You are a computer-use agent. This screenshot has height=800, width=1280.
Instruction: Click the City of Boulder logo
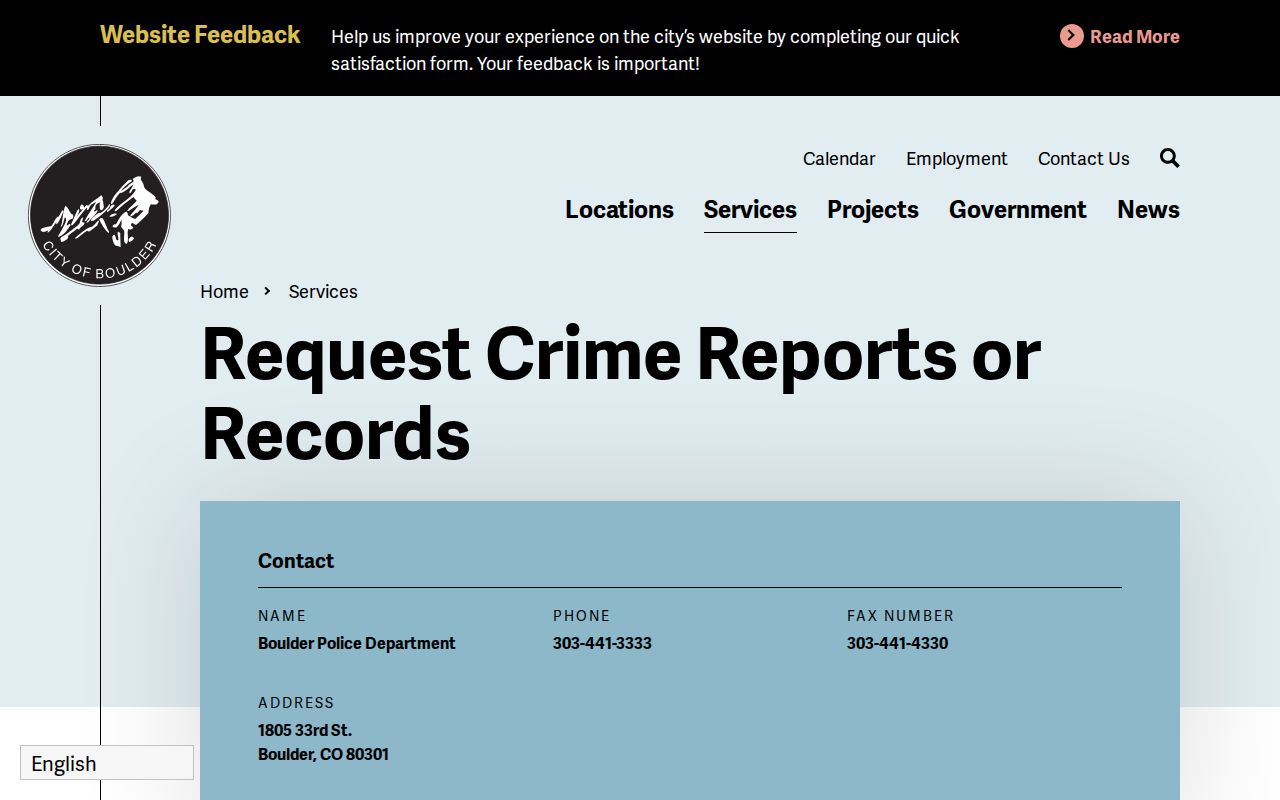coord(99,215)
